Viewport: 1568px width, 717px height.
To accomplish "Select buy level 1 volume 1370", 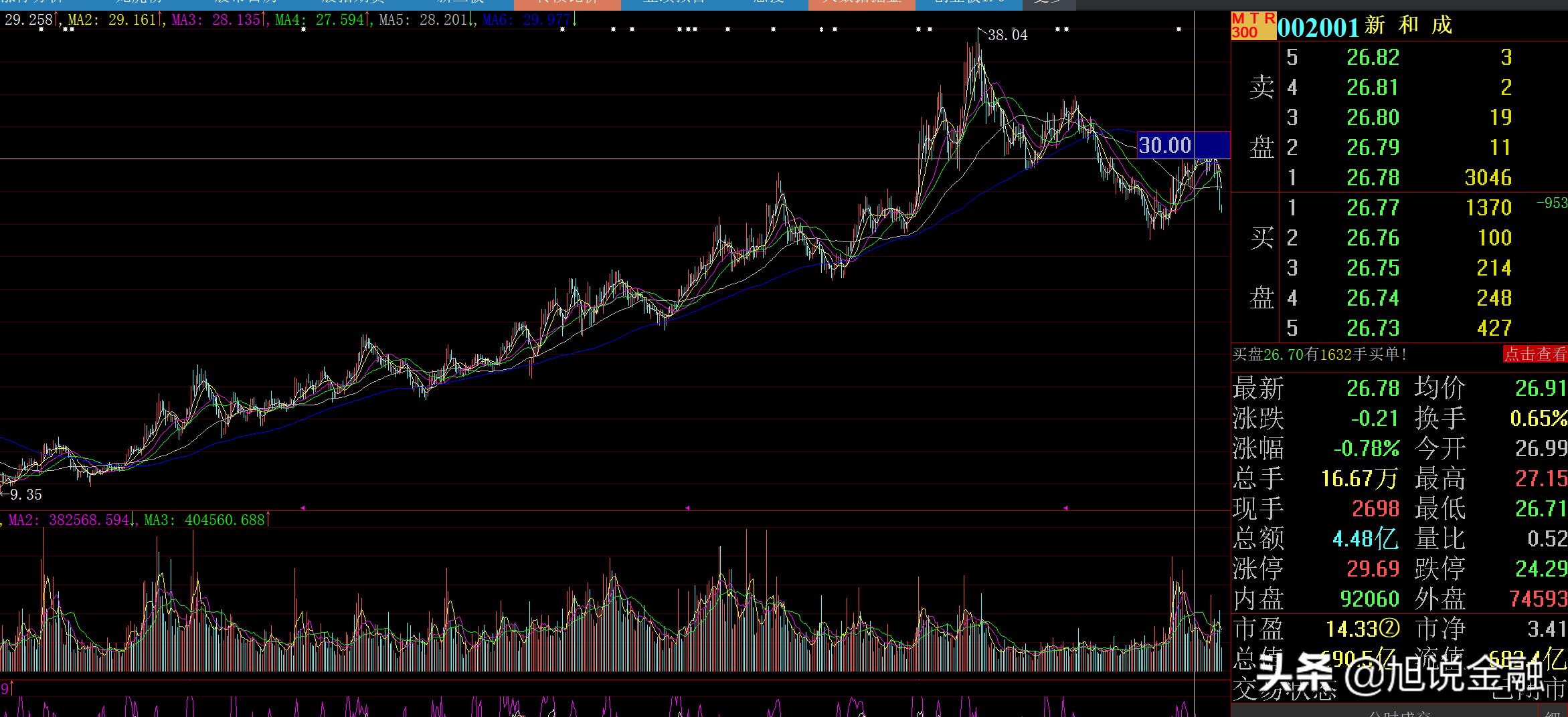I will click(1488, 208).
